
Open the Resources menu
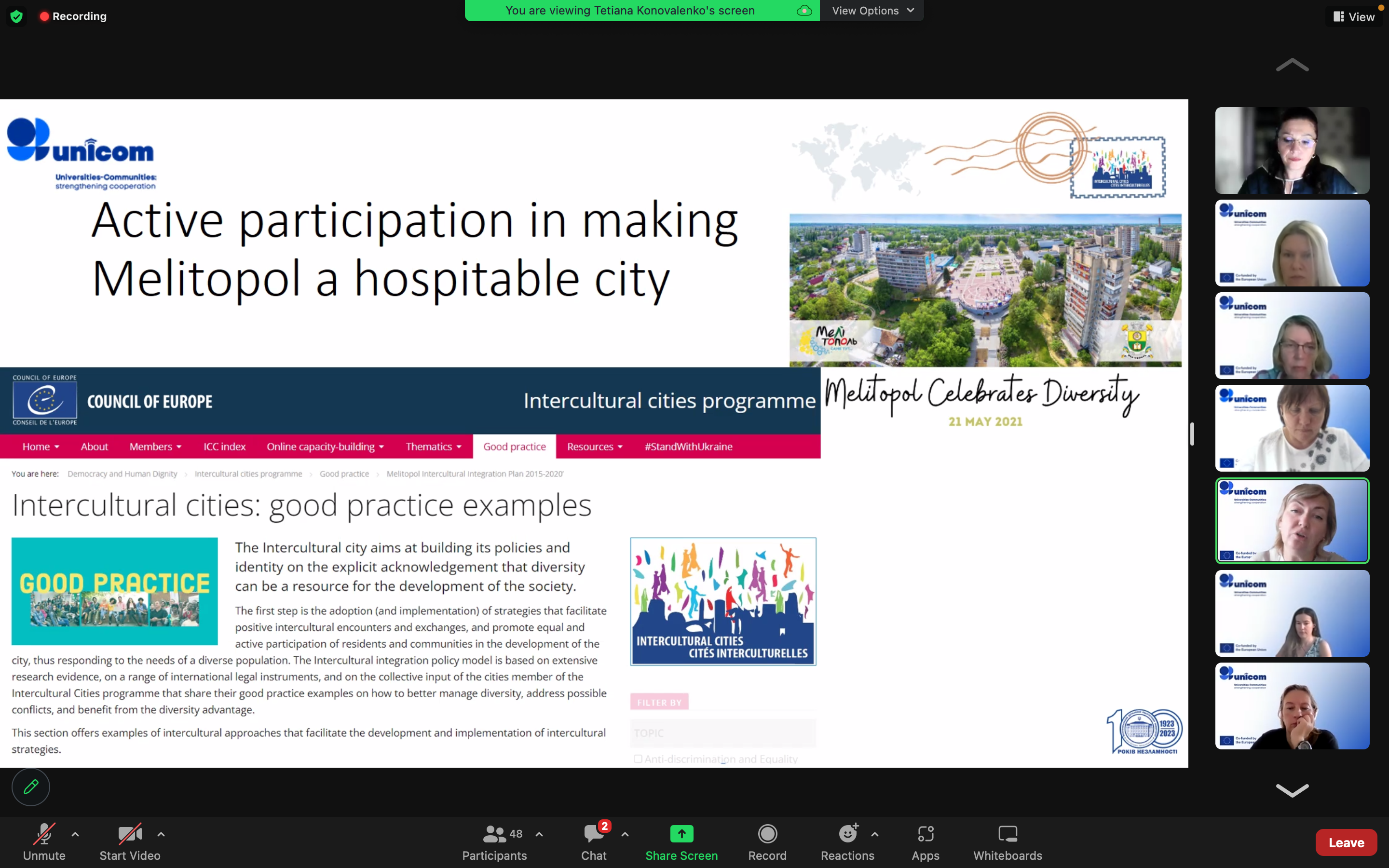(x=595, y=447)
